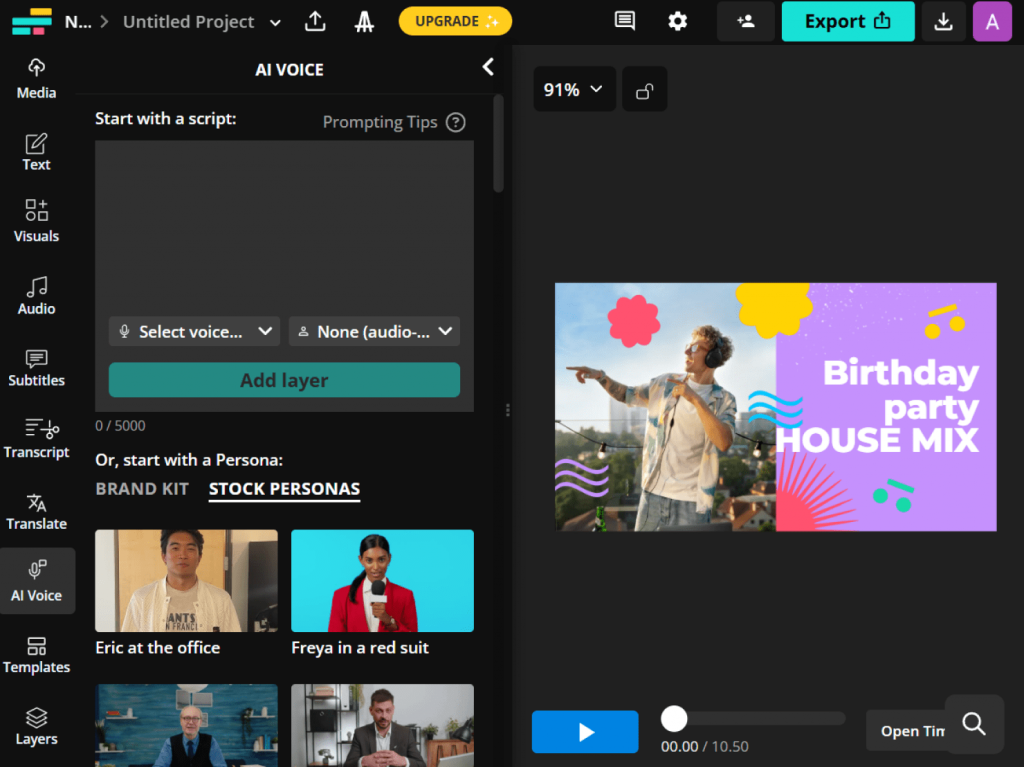Viewport: 1024px width, 767px height.
Task: Open the None (audio-only) persona dropdown
Action: (x=374, y=331)
